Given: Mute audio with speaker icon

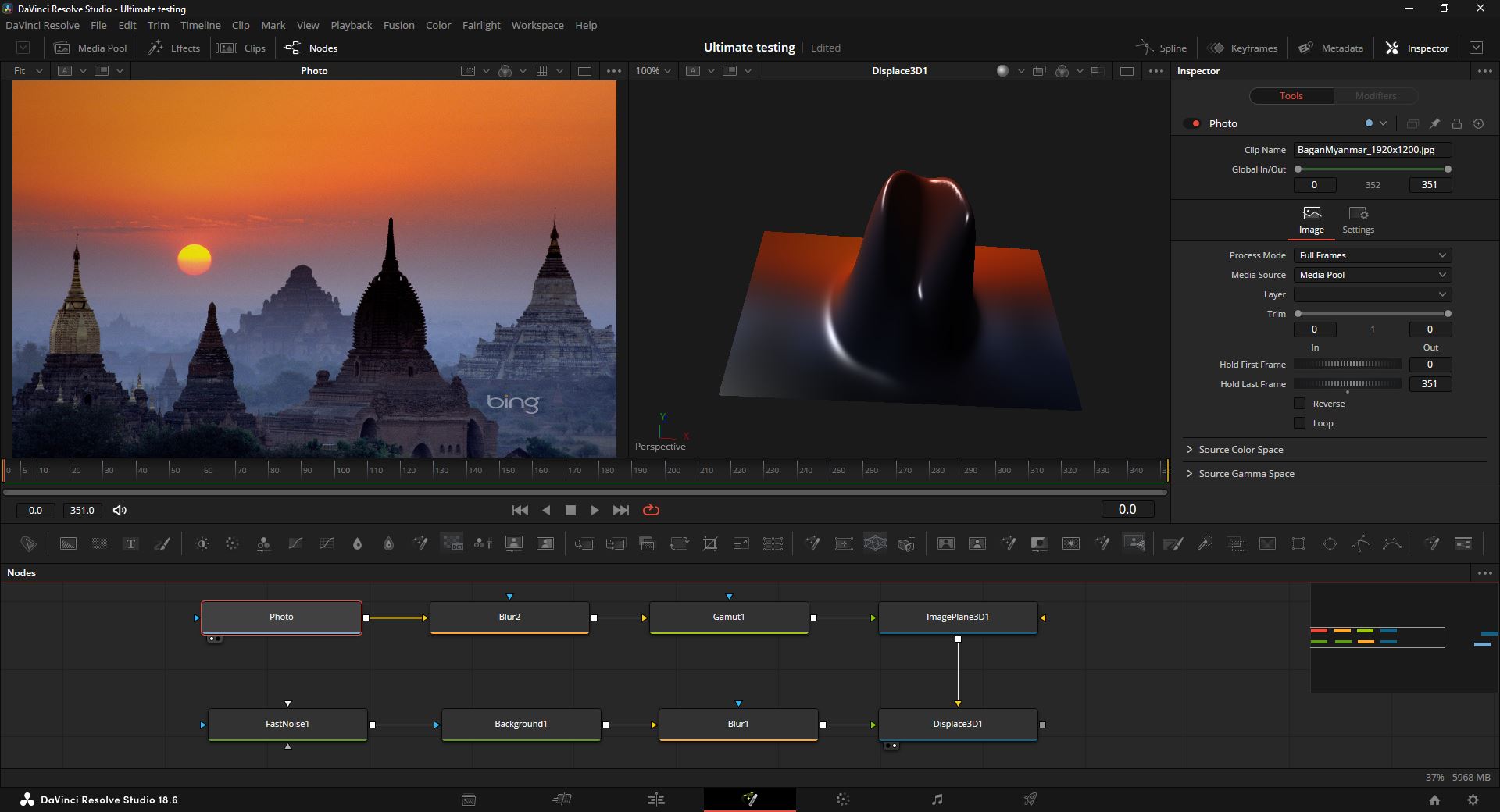Looking at the screenshot, I should [120, 510].
